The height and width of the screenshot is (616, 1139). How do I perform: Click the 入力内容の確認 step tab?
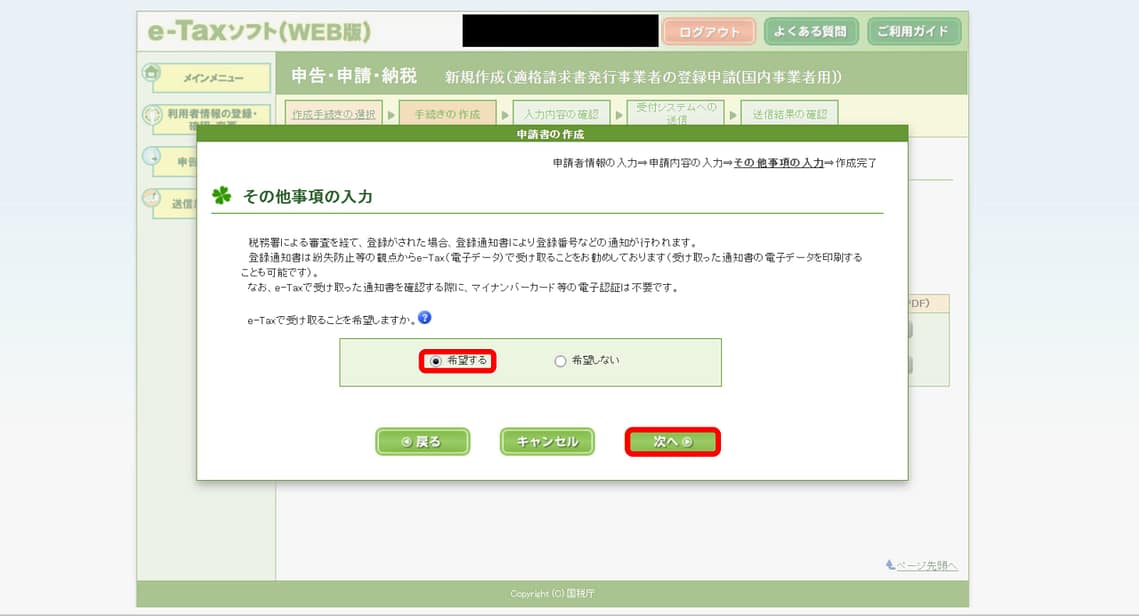(561, 115)
